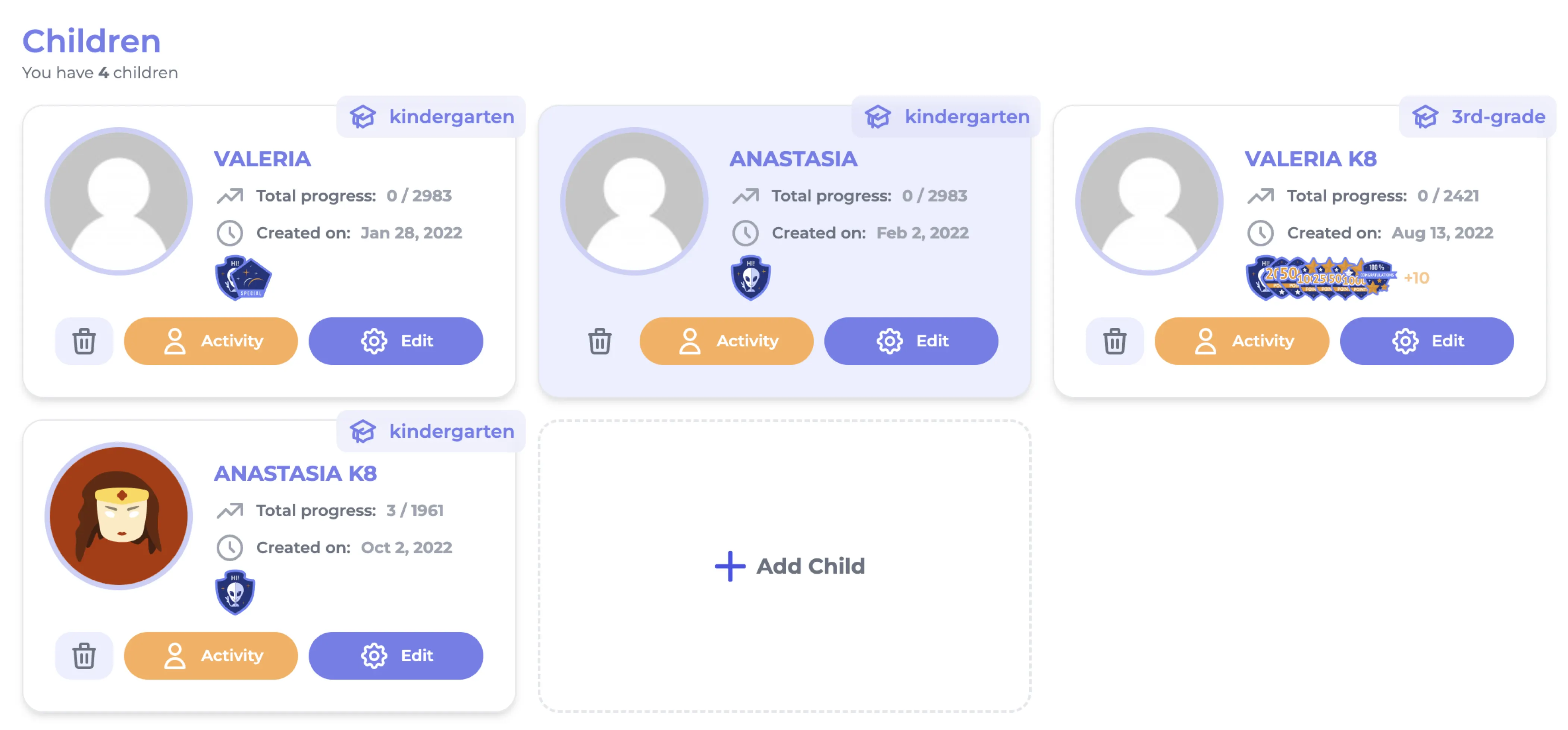Open Activity for ANASTASIA
This screenshot has width=1568, height=730.
pyautogui.click(x=726, y=341)
